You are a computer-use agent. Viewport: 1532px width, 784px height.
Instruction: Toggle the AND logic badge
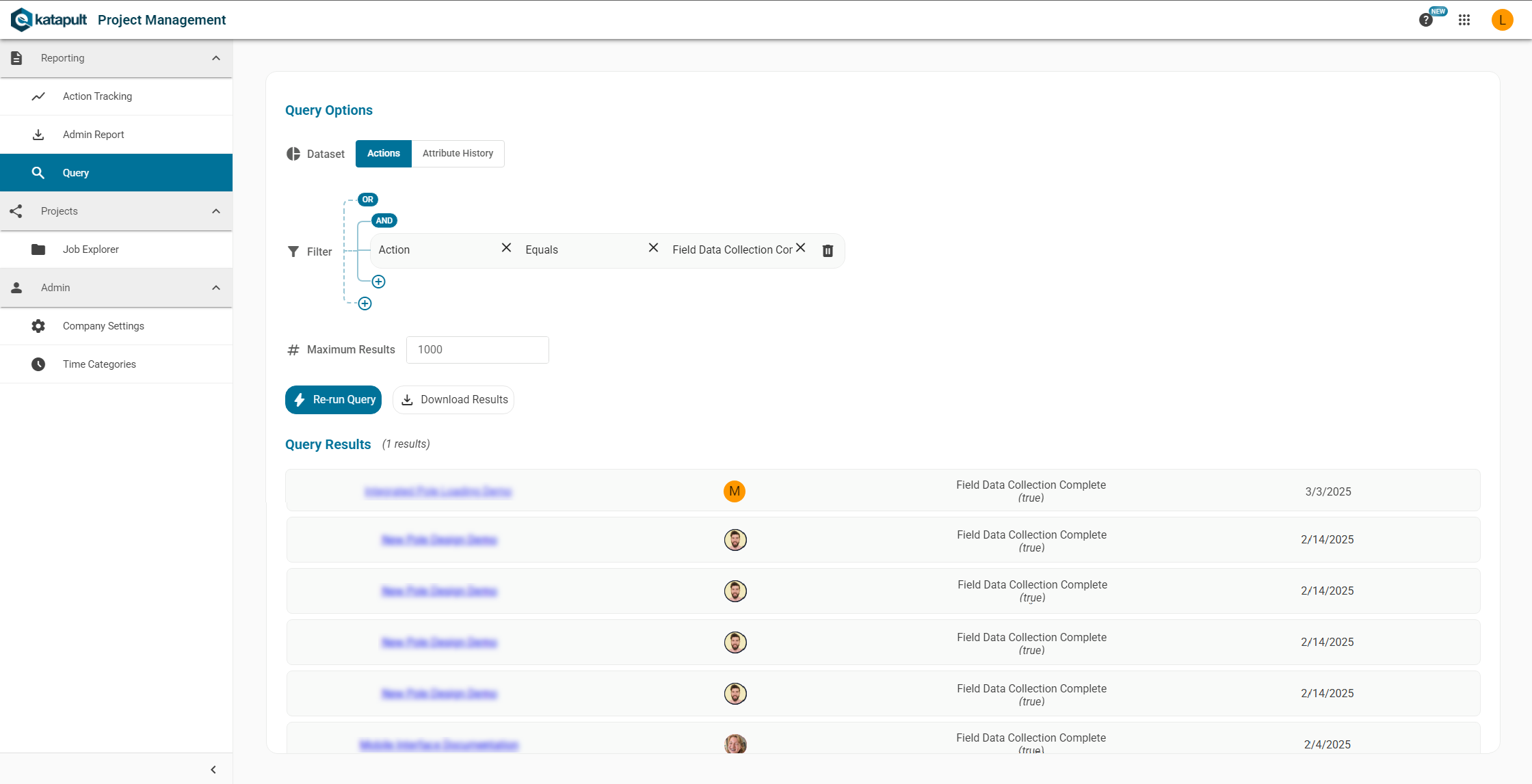[384, 221]
